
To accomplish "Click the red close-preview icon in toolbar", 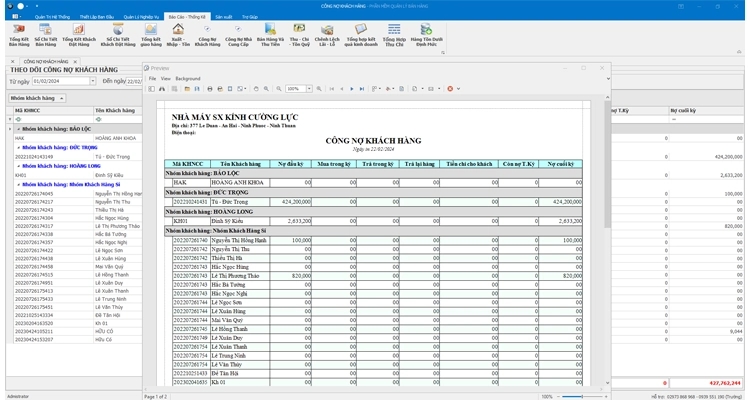I will (x=451, y=89).
